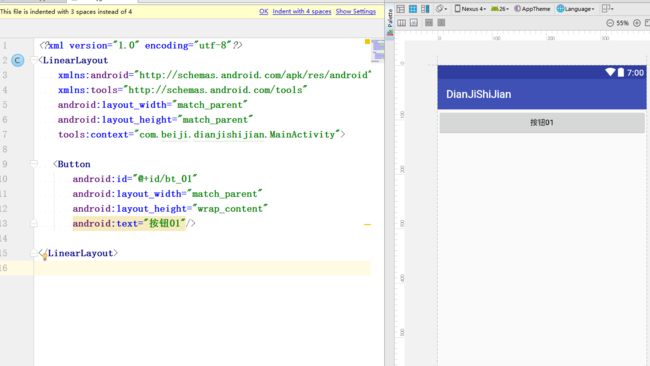This screenshot has width=650, height=366.
Task: Click the android:id="@+id/bt_01" line
Action: 135,179
